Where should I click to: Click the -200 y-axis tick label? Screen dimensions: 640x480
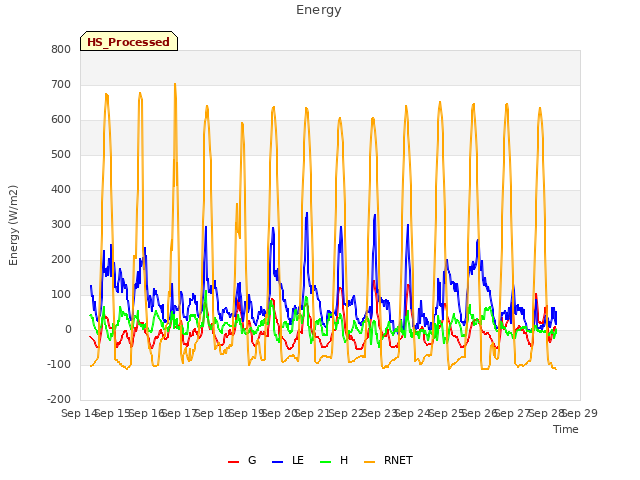click(x=59, y=400)
